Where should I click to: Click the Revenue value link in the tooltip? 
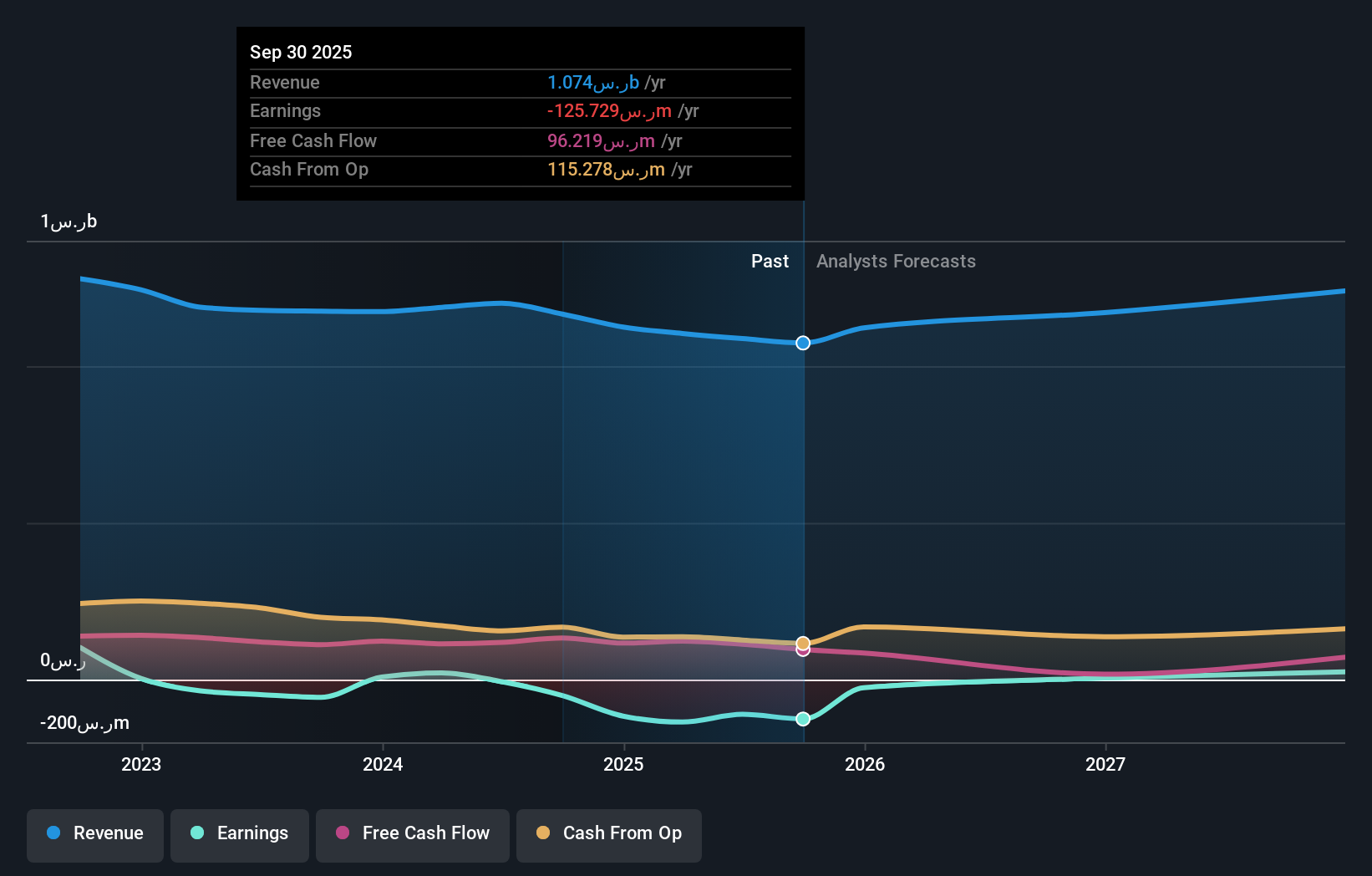594,83
